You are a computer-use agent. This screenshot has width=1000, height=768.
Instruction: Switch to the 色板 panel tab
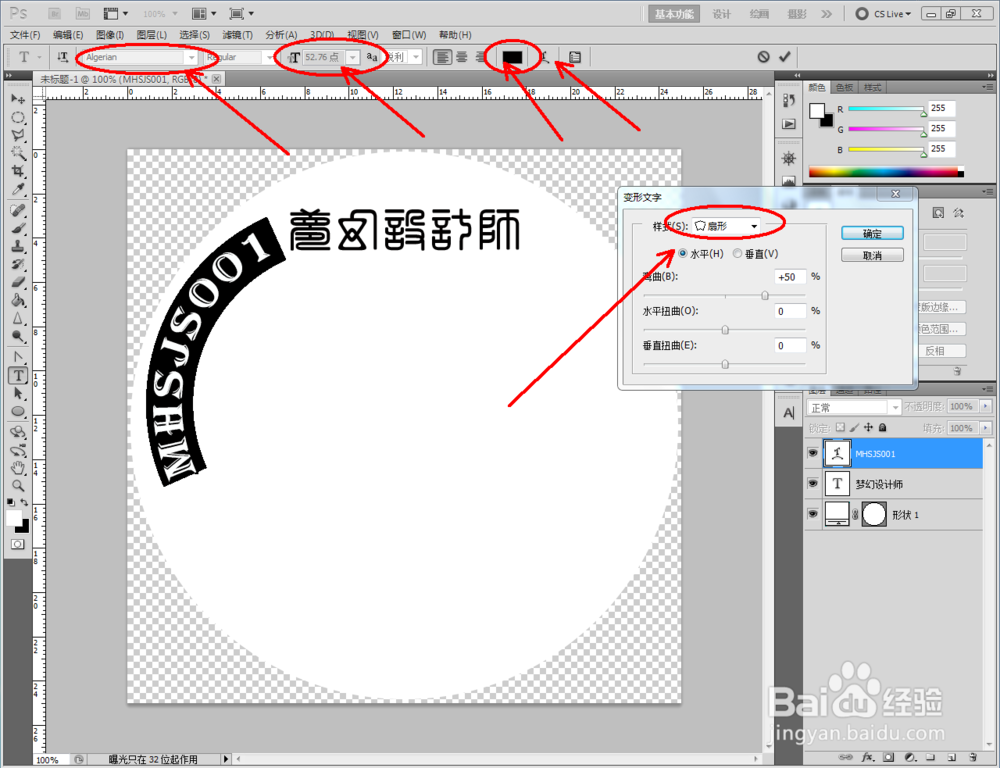click(843, 87)
